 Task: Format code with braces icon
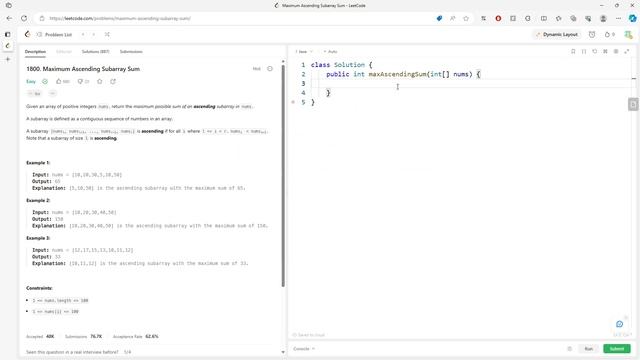pos(584,51)
